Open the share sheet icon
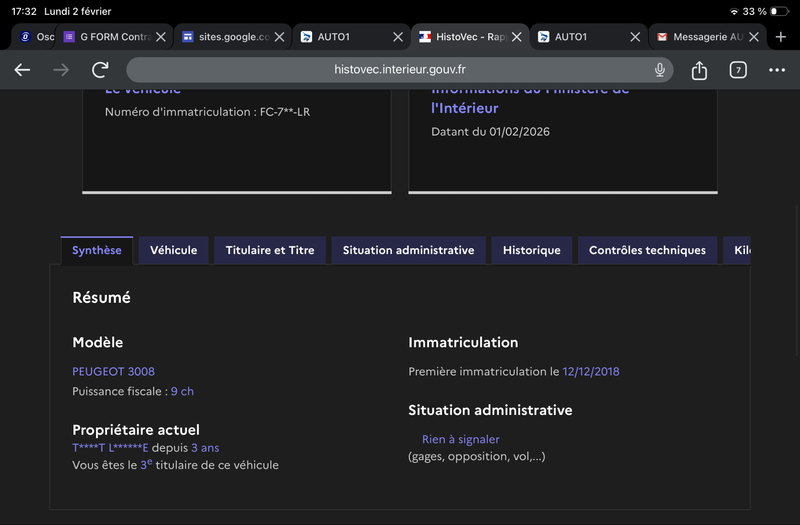 pyautogui.click(x=699, y=70)
